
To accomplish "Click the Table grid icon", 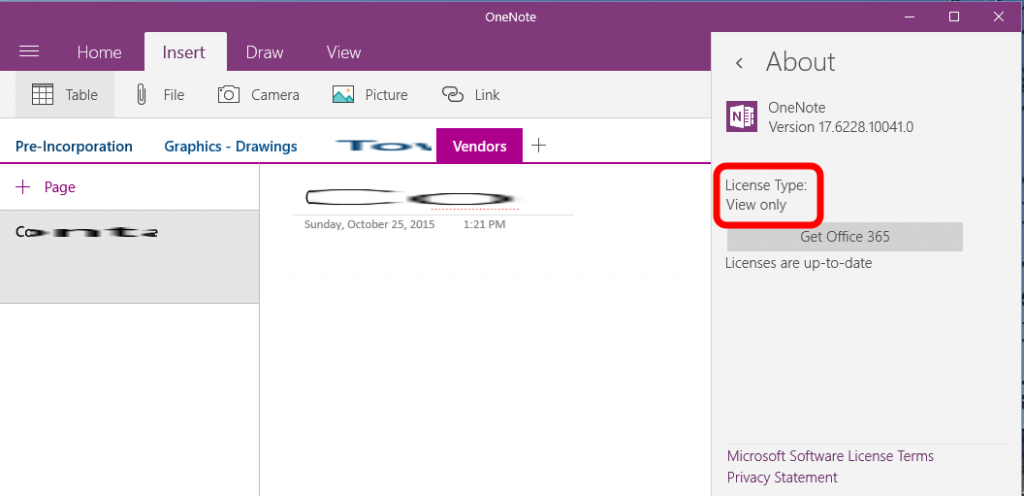I will [43, 95].
